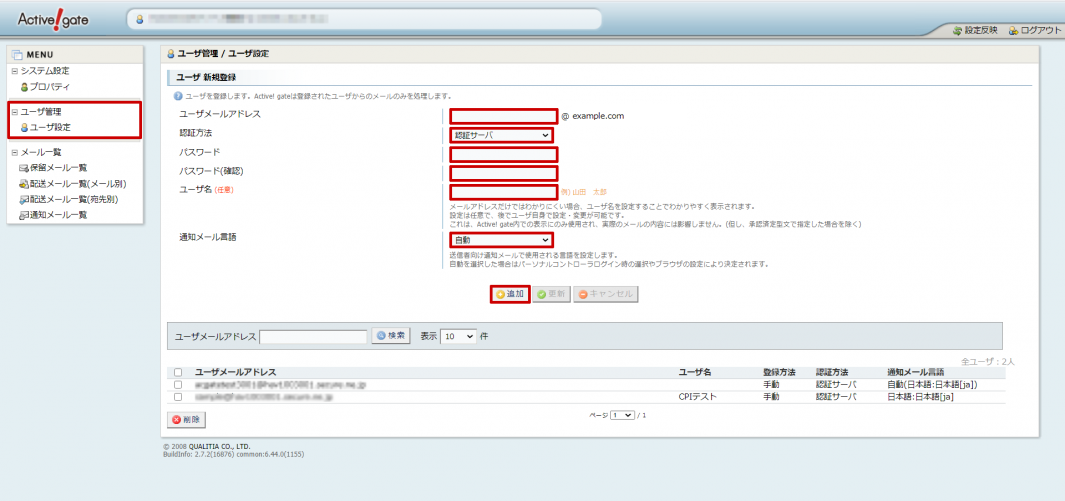Click the 設定反映 icon in header

point(959,30)
